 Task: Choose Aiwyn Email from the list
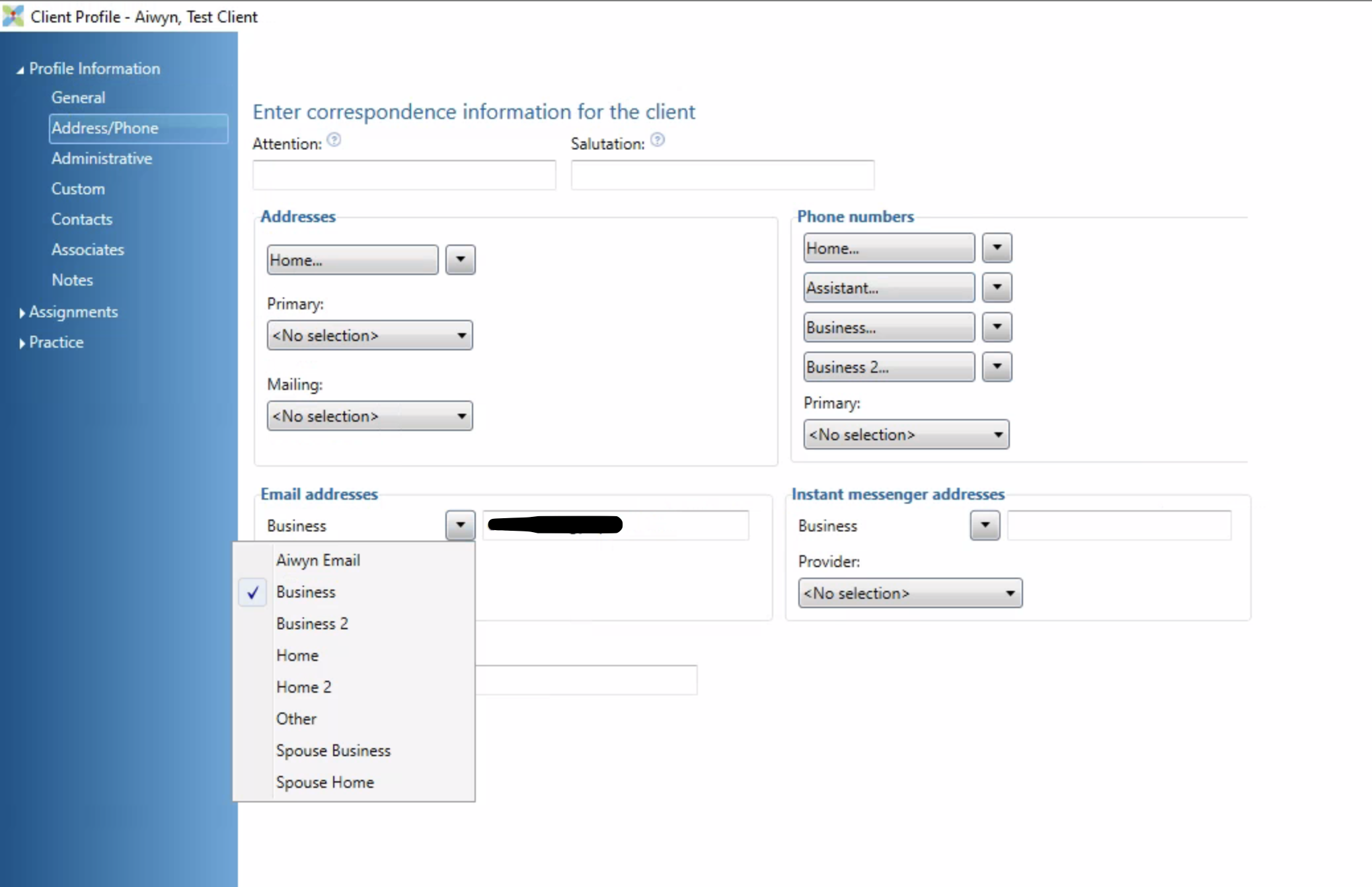coord(354,560)
